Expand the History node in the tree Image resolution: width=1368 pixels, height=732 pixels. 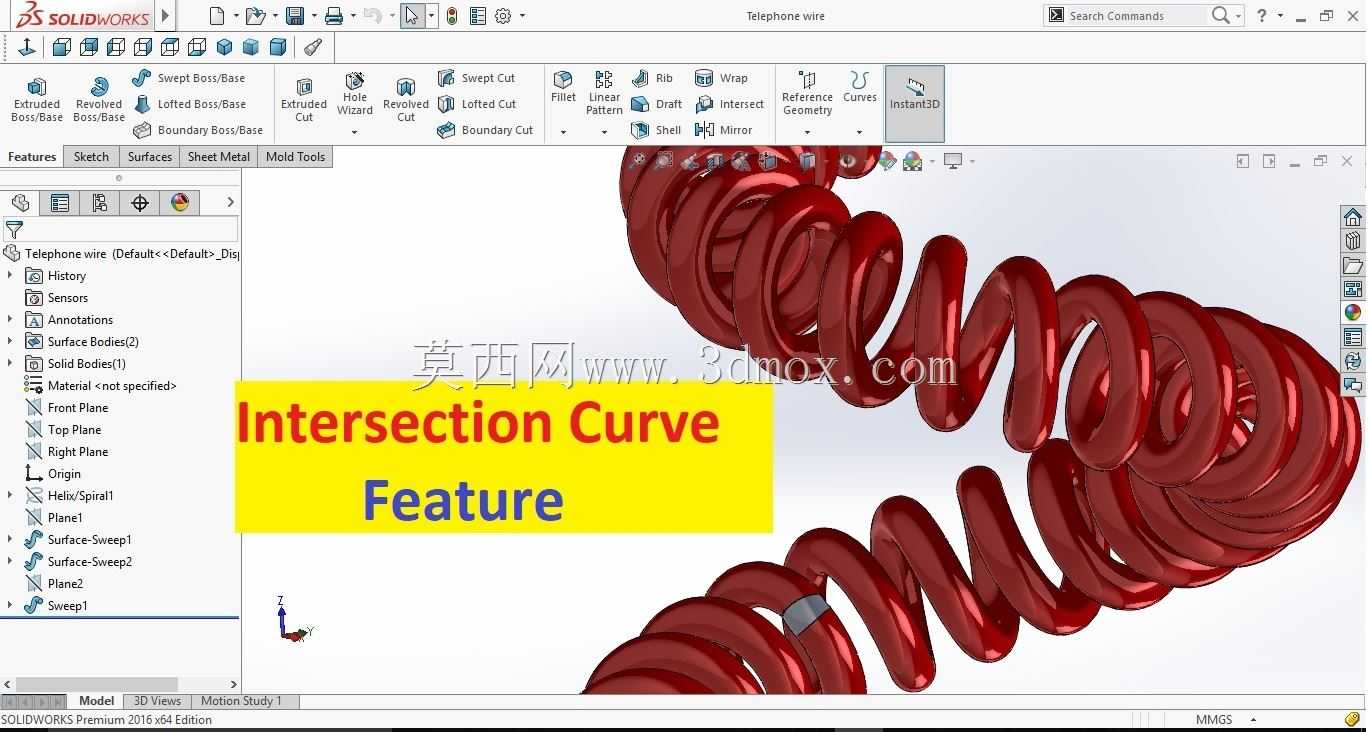pyautogui.click(x=10, y=275)
